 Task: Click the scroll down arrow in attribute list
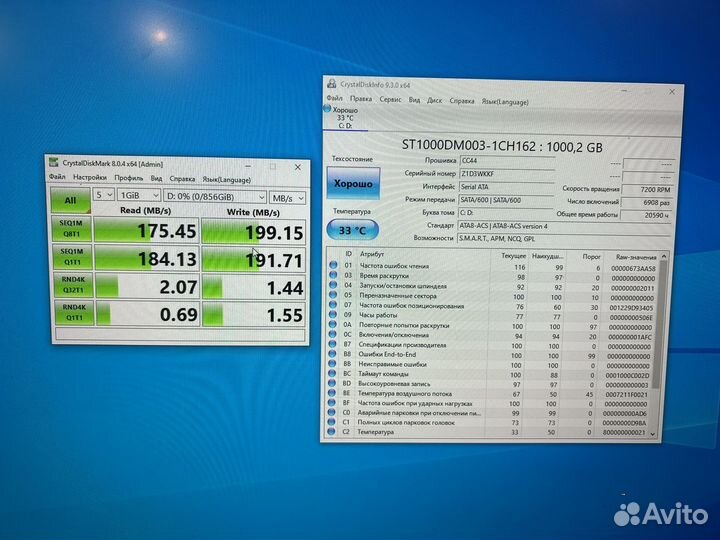coord(653,434)
